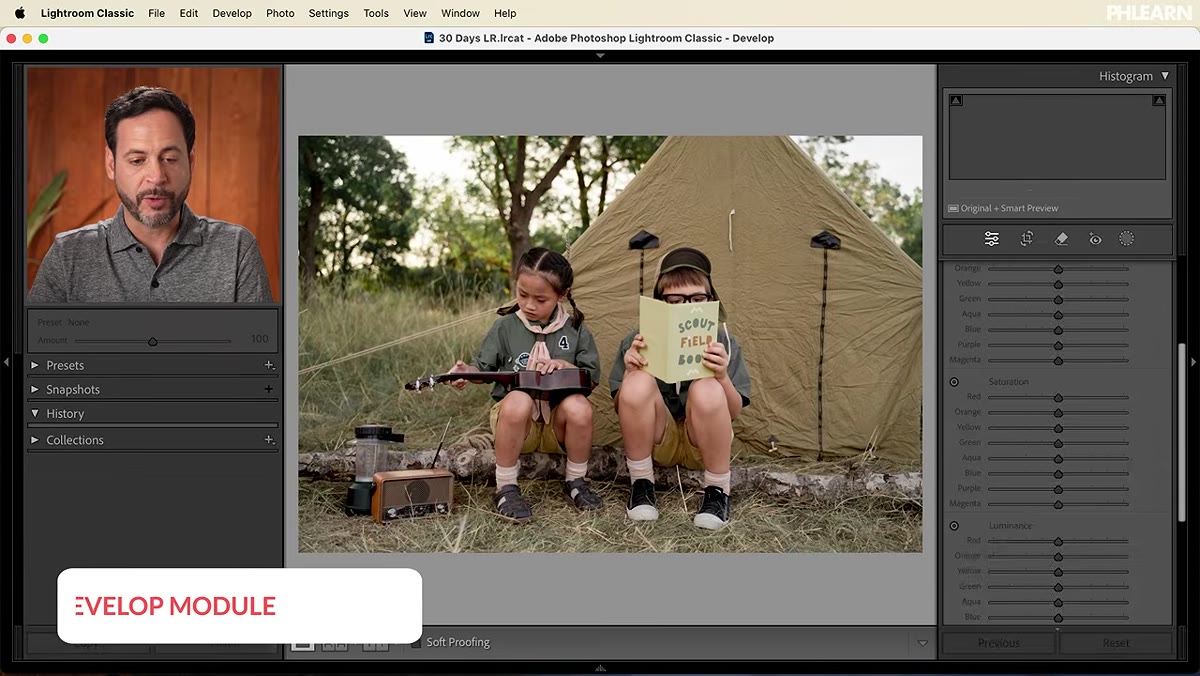
Task: Select the Red Eye correction tool
Action: point(1095,239)
